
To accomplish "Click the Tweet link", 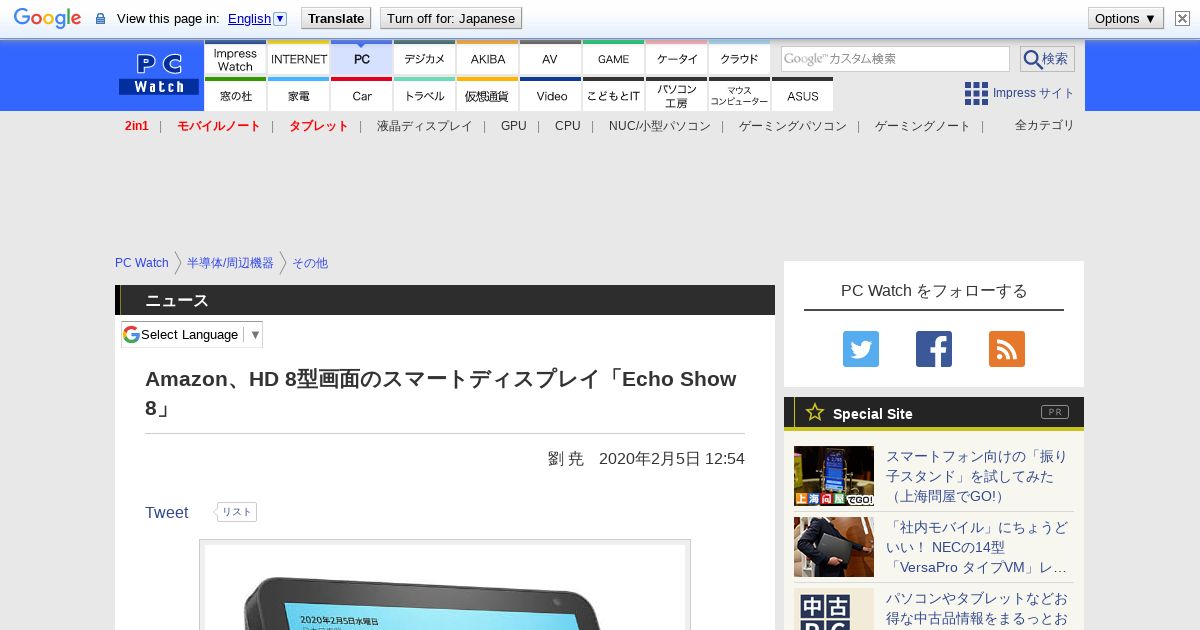I will pos(167,512).
